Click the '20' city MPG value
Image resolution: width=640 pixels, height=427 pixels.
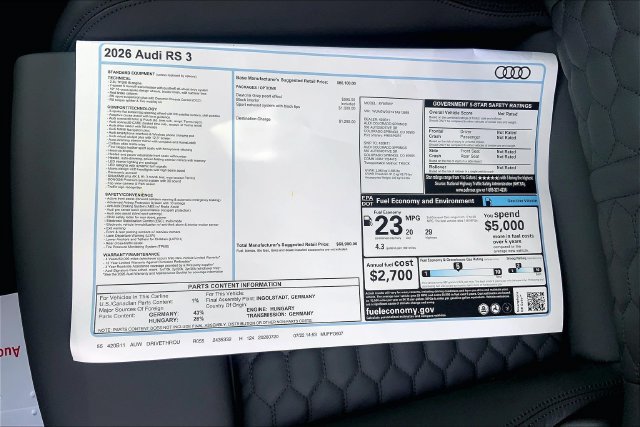[x=409, y=231]
